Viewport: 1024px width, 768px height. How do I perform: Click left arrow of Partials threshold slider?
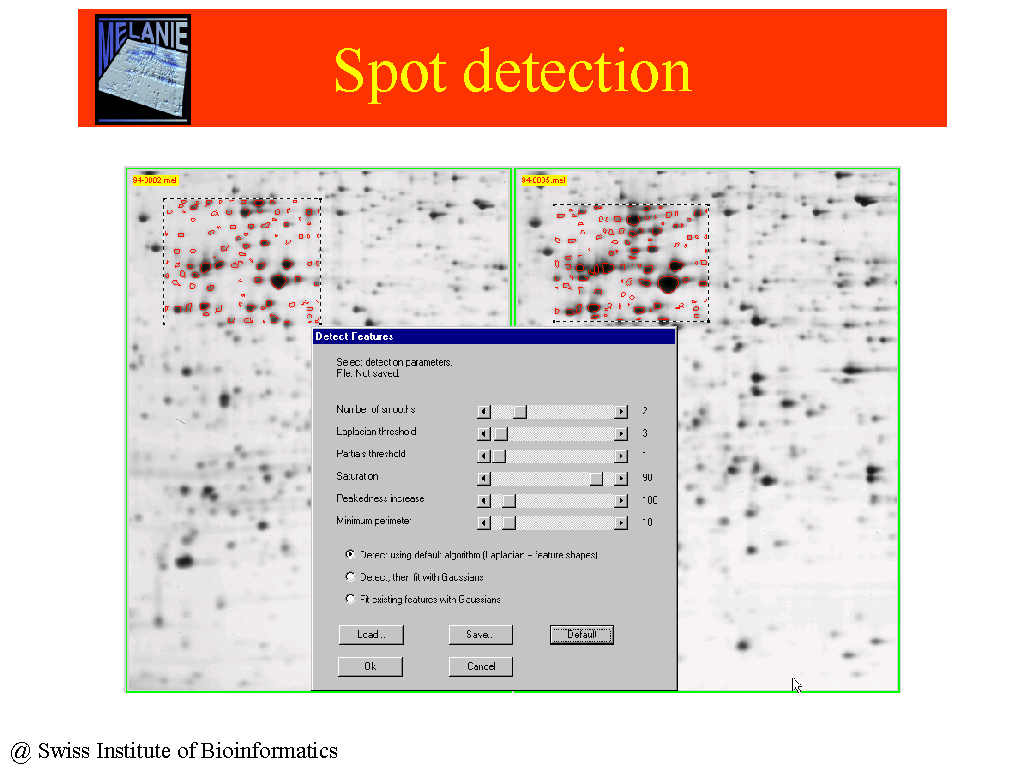484,456
